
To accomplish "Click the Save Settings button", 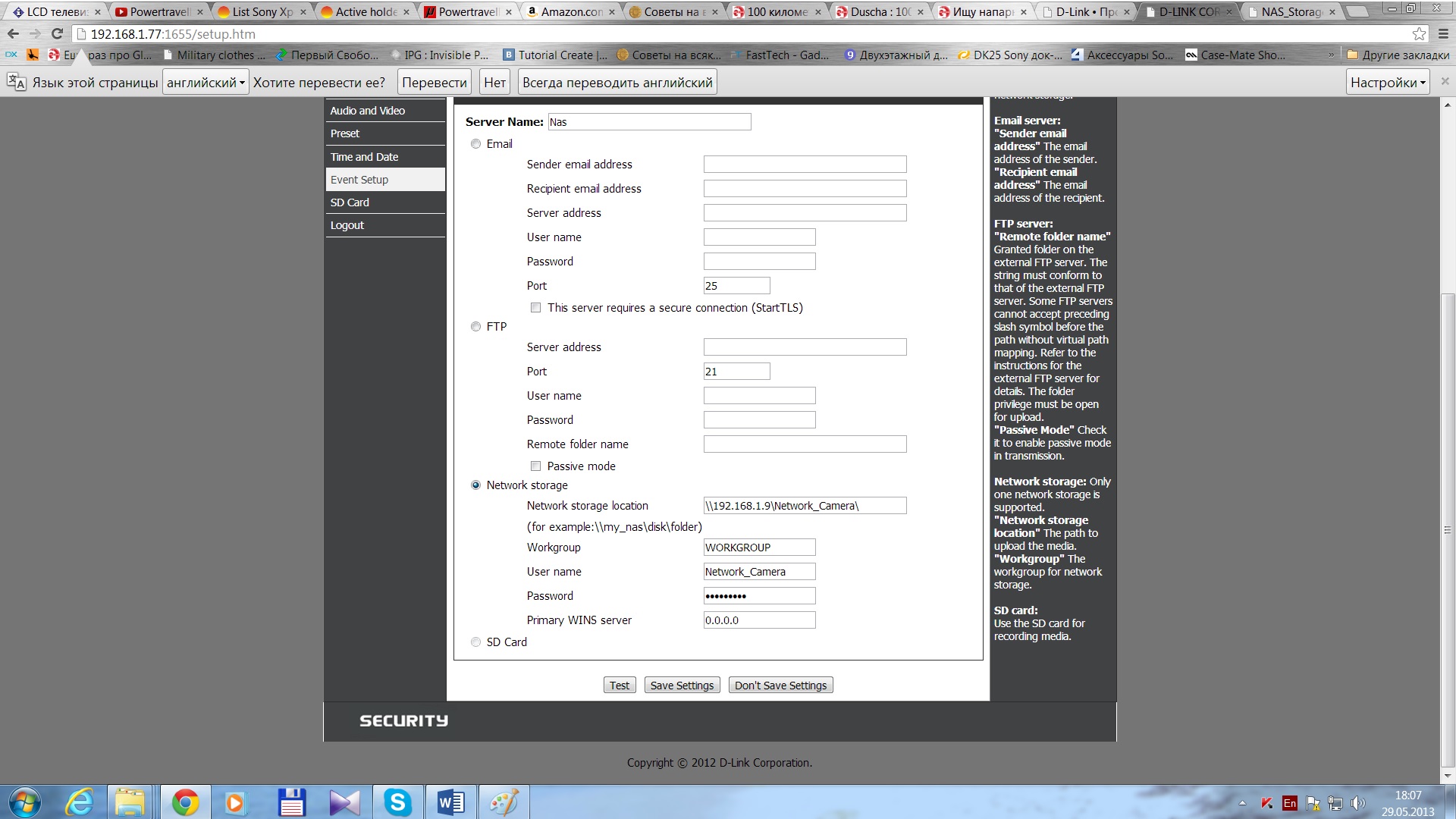I will [x=682, y=686].
